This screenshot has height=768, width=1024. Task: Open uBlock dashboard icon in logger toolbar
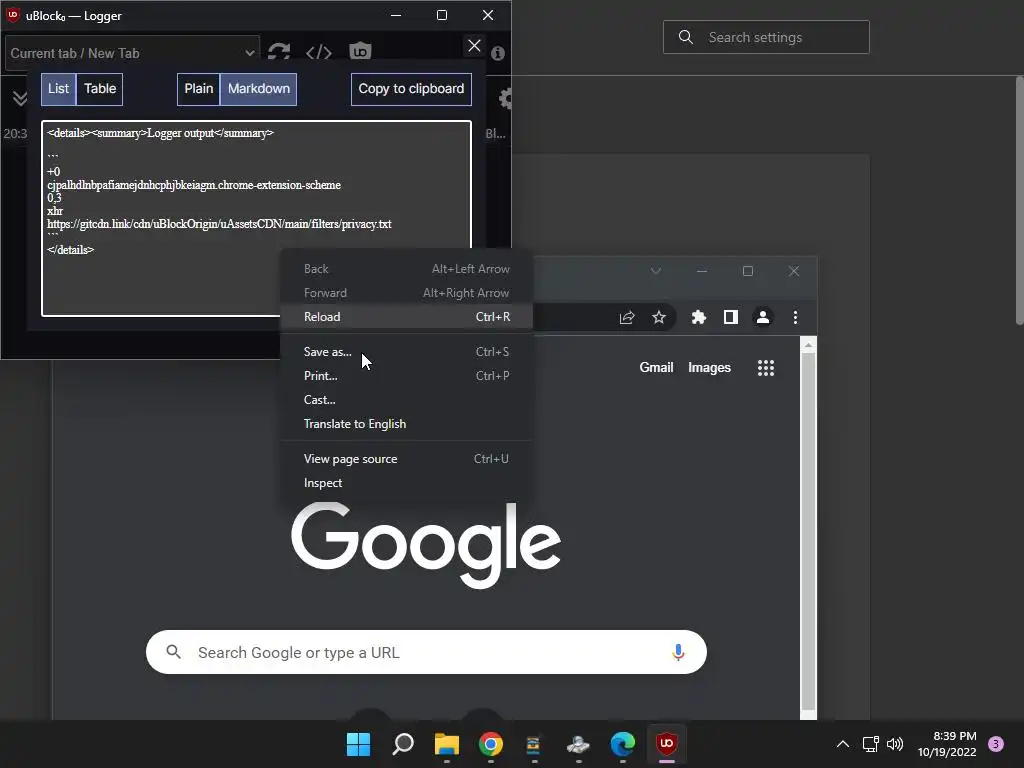pos(360,51)
